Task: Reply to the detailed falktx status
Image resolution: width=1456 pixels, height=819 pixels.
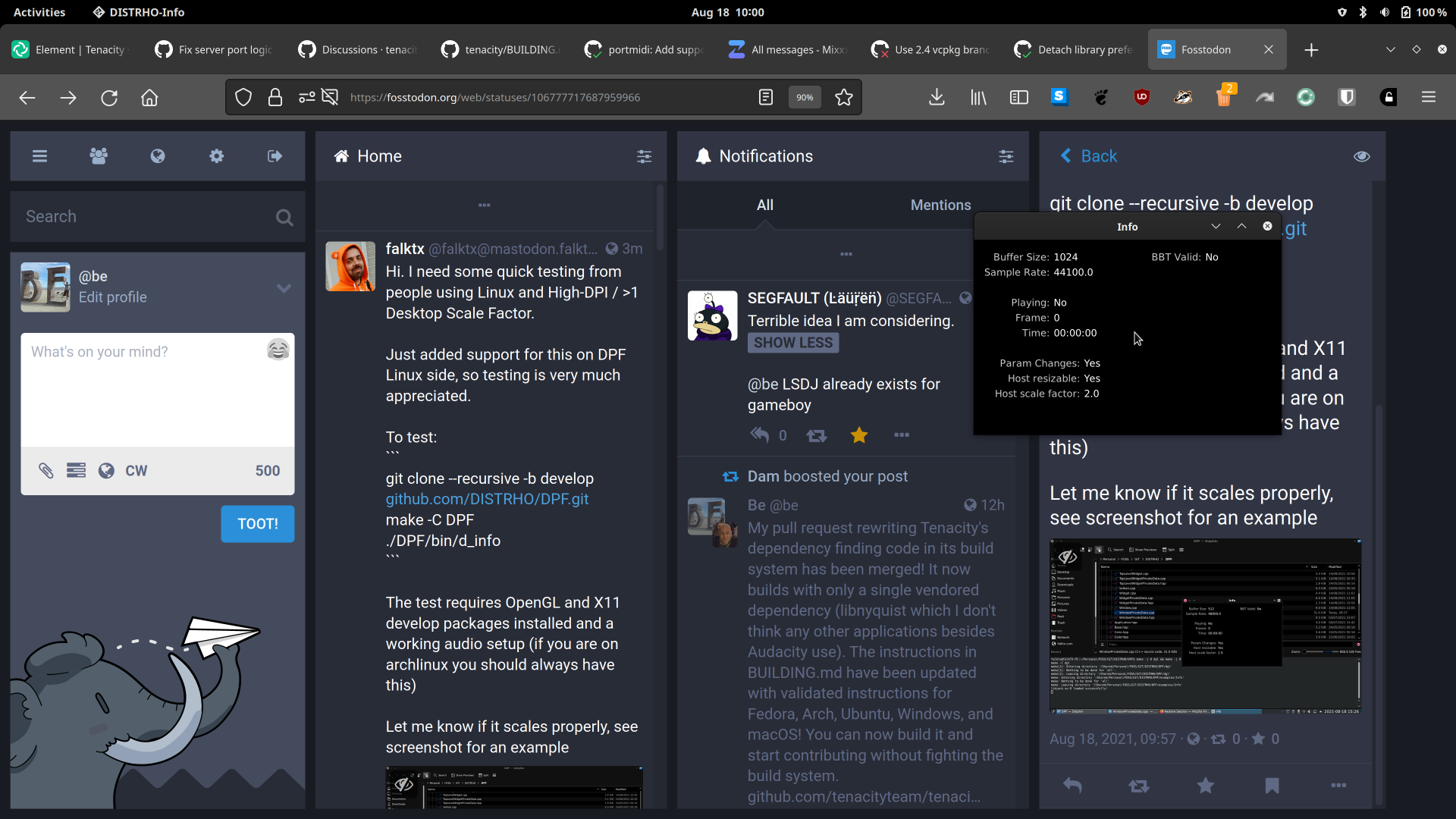Action: (1072, 786)
